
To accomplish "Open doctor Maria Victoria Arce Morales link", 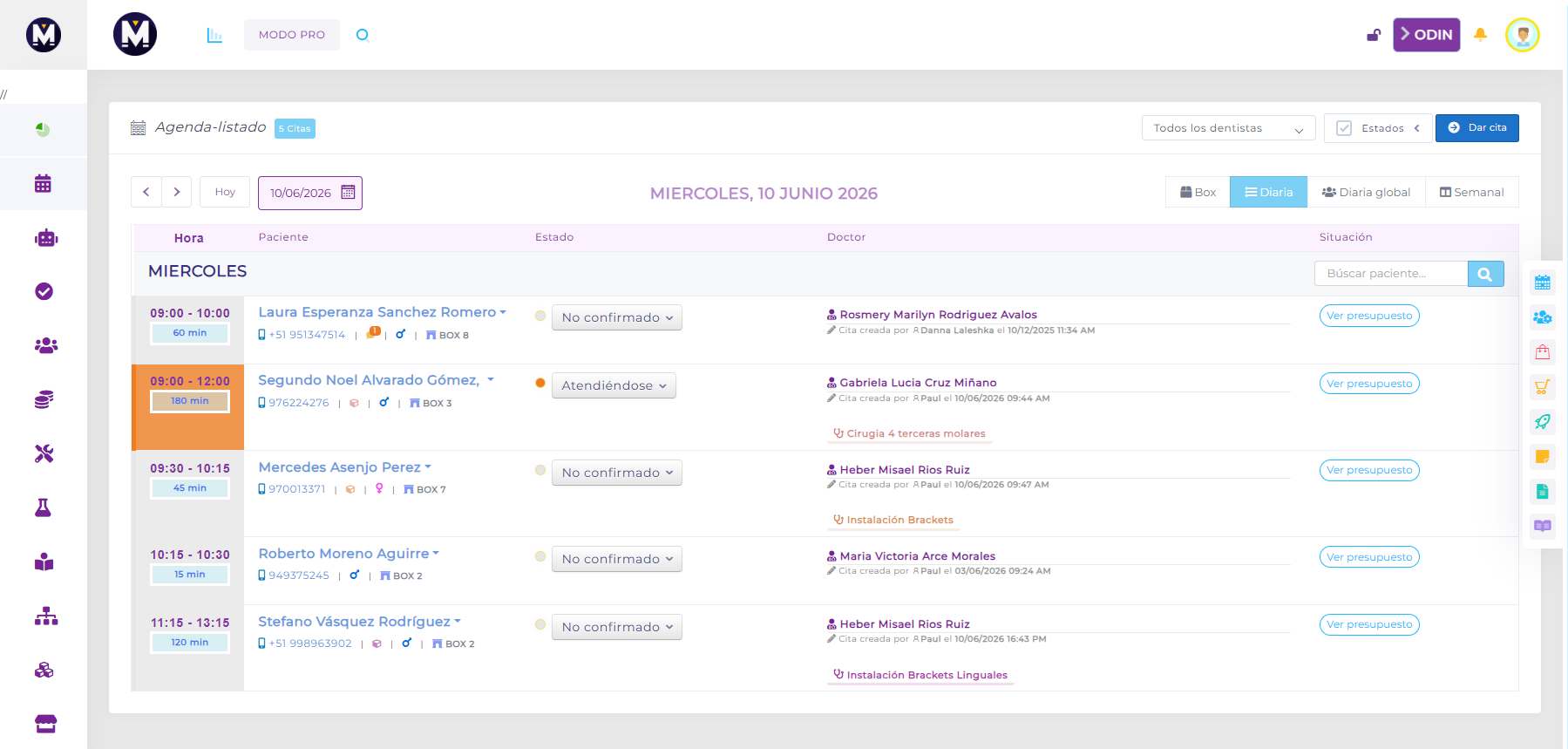I will (x=917, y=556).
